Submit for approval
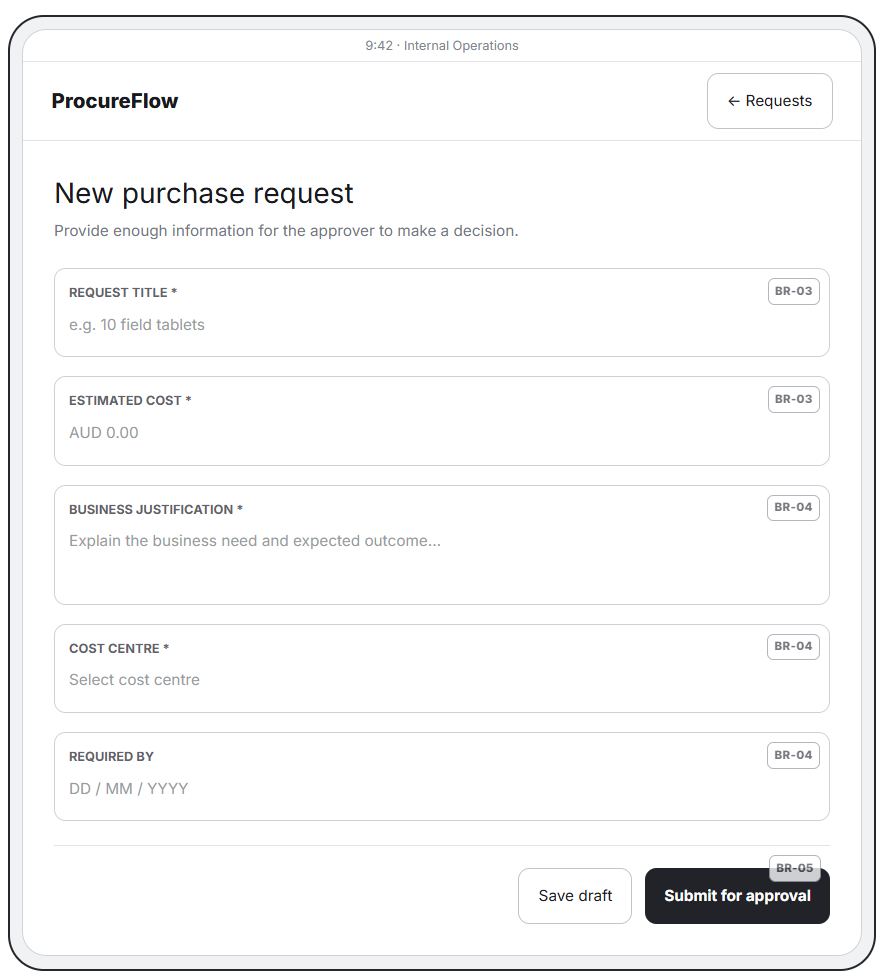The width and height of the screenshot is (882, 976). 737,896
